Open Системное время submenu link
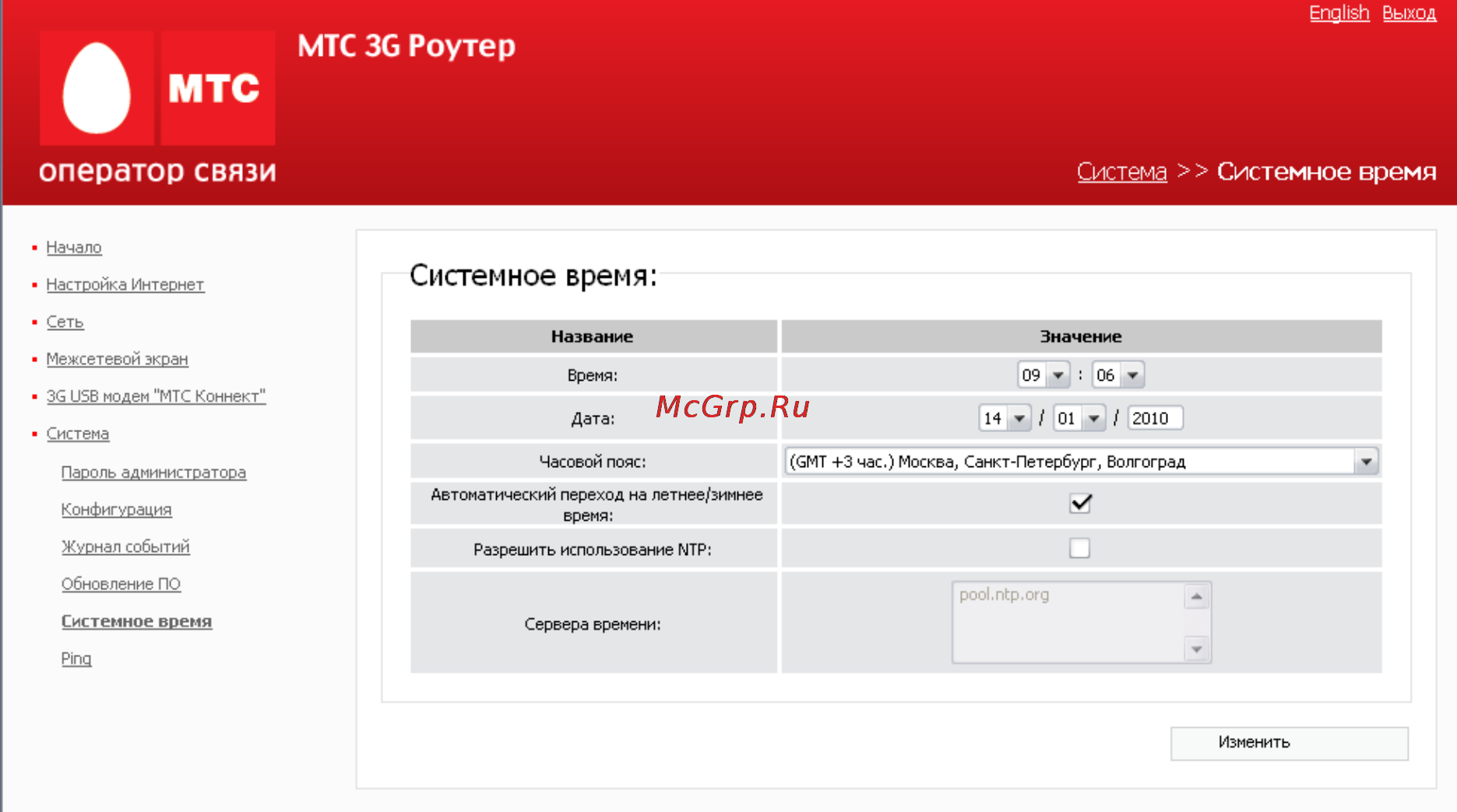 [x=137, y=621]
